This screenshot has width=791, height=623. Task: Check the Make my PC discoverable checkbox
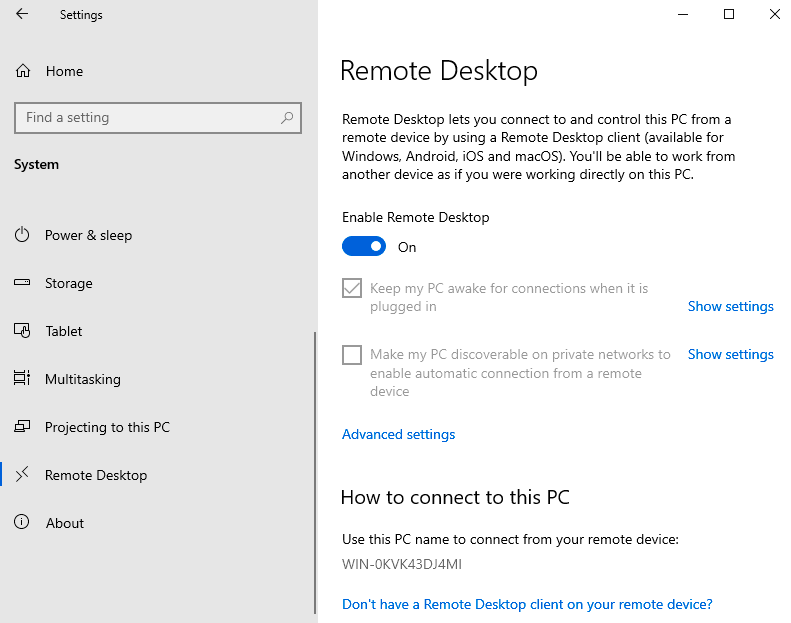click(352, 355)
